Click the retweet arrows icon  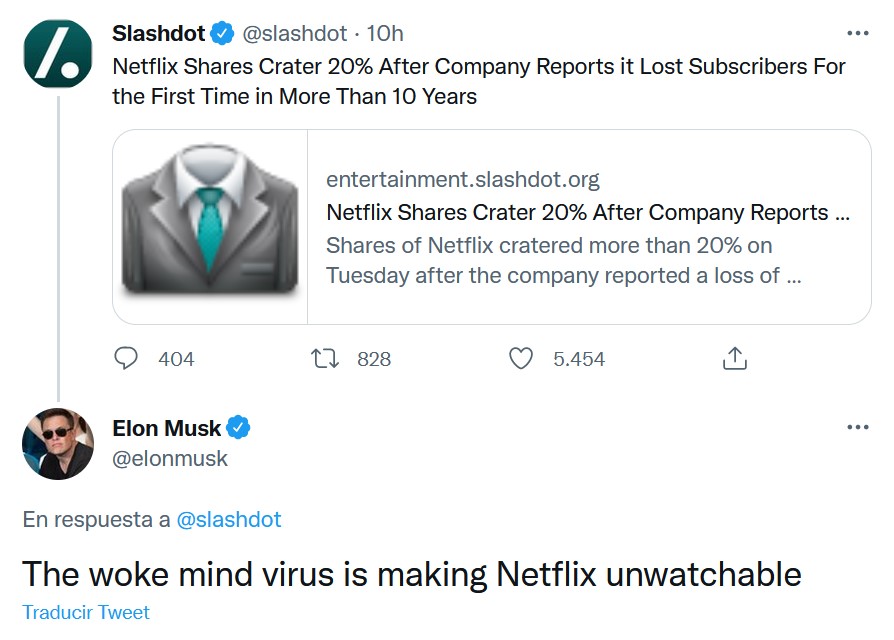tap(325, 358)
